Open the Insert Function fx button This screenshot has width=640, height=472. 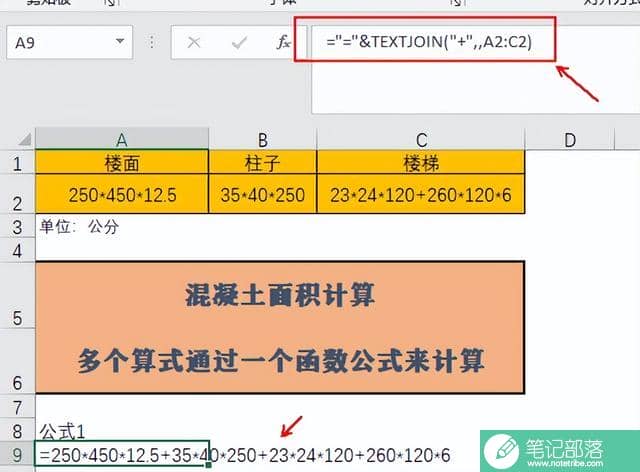click(283, 42)
